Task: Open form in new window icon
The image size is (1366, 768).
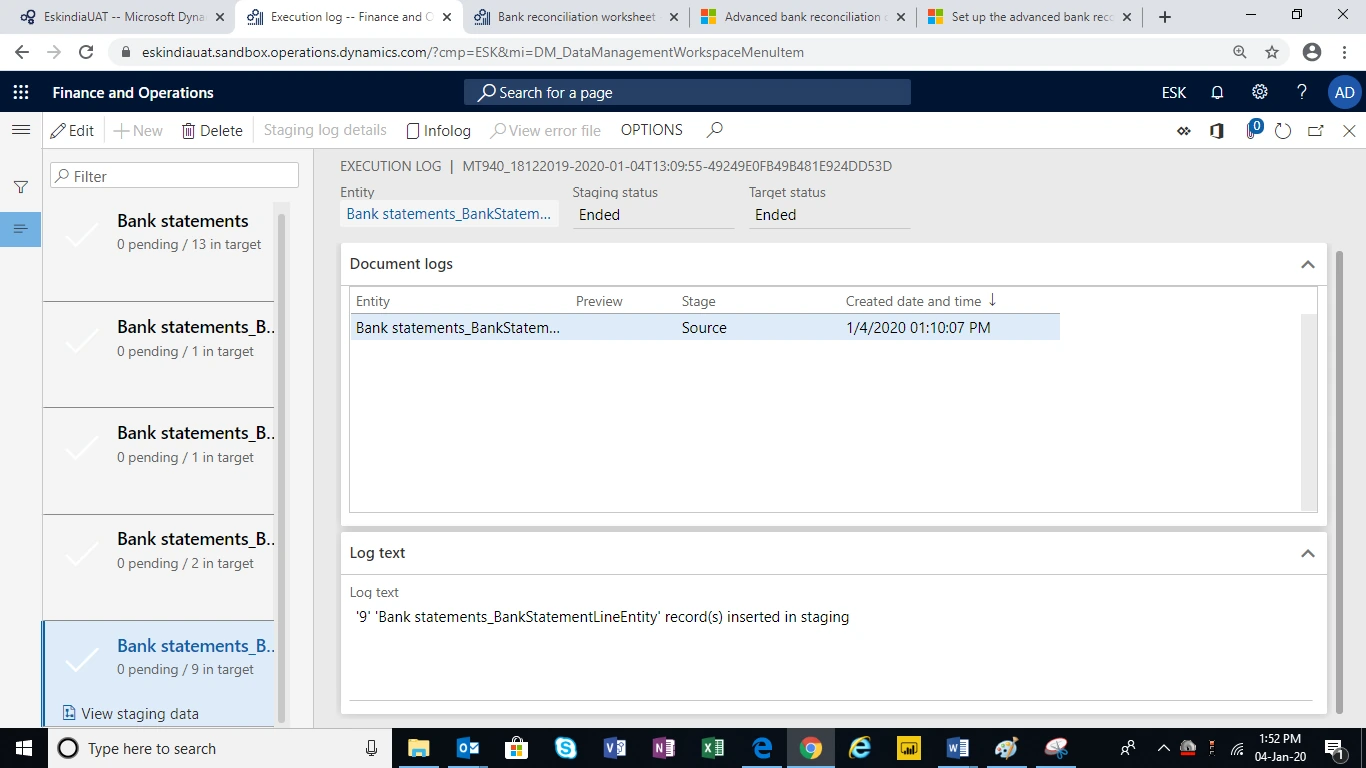Action: 1316,130
